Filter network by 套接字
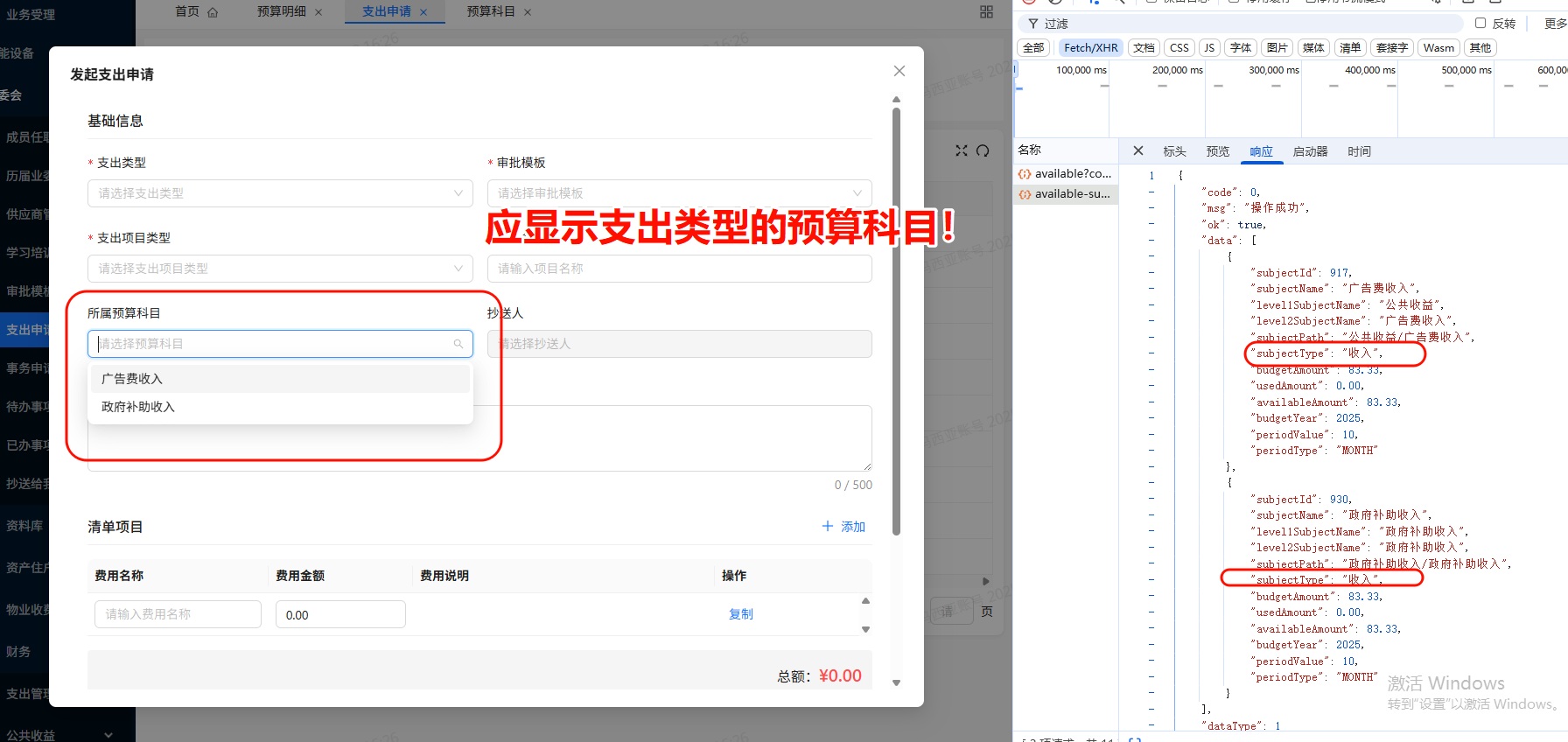This screenshot has height=742, width=1568. click(x=1392, y=48)
